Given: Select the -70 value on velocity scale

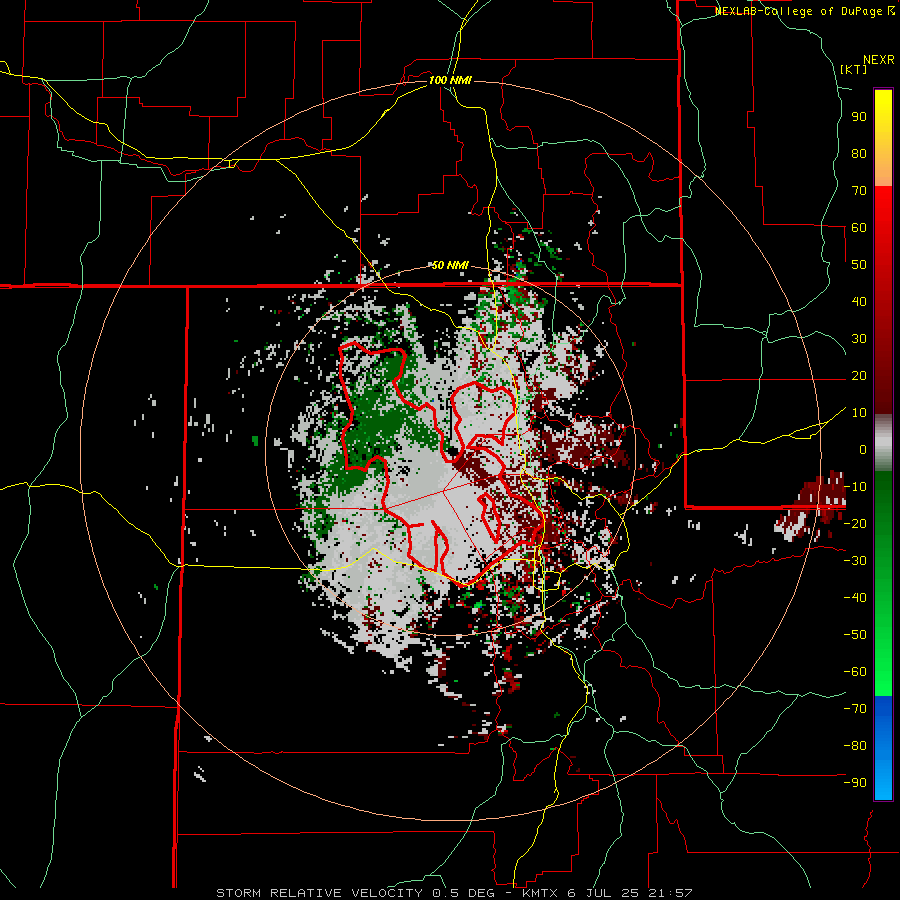Looking at the screenshot, I should tap(855, 709).
